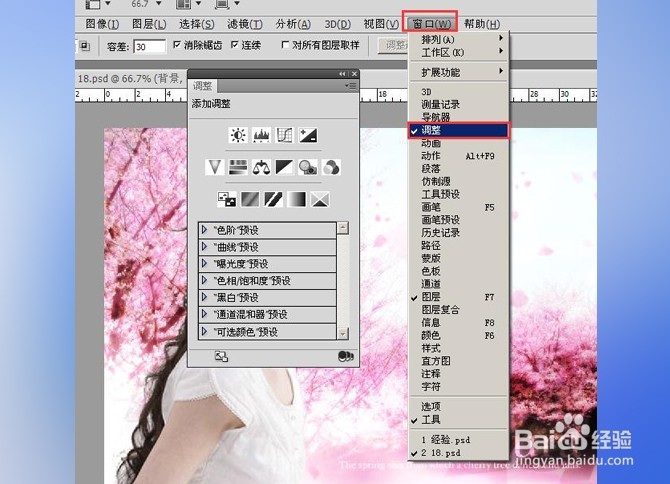
Task: Add a Levels adjustment via histogram icon
Action: point(261,135)
